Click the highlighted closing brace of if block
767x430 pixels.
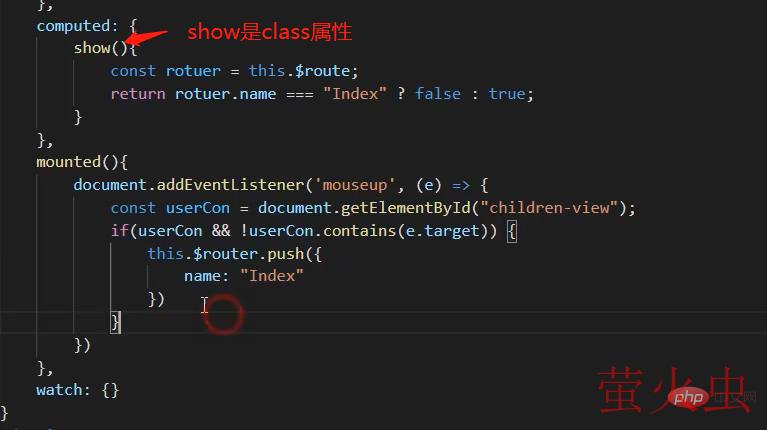pyautogui.click(x=115, y=322)
